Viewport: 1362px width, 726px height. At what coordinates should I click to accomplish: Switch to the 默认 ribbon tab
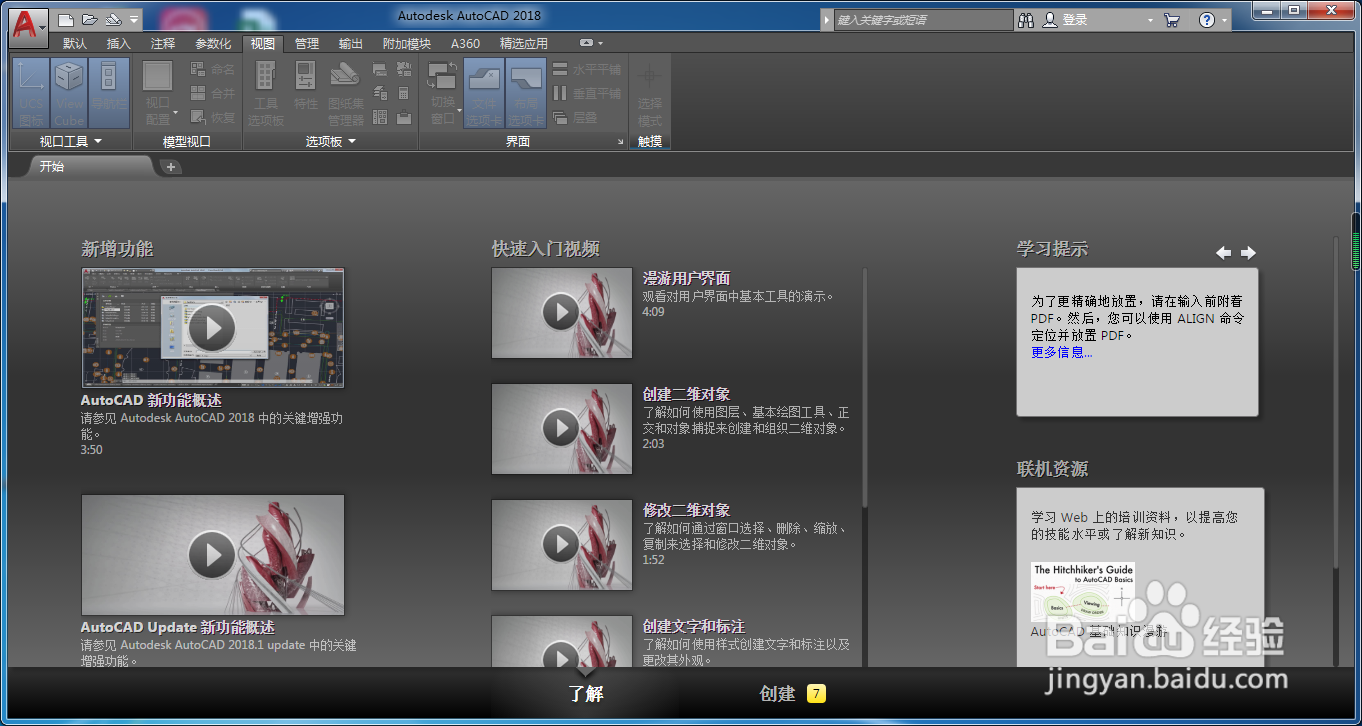click(x=75, y=43)
